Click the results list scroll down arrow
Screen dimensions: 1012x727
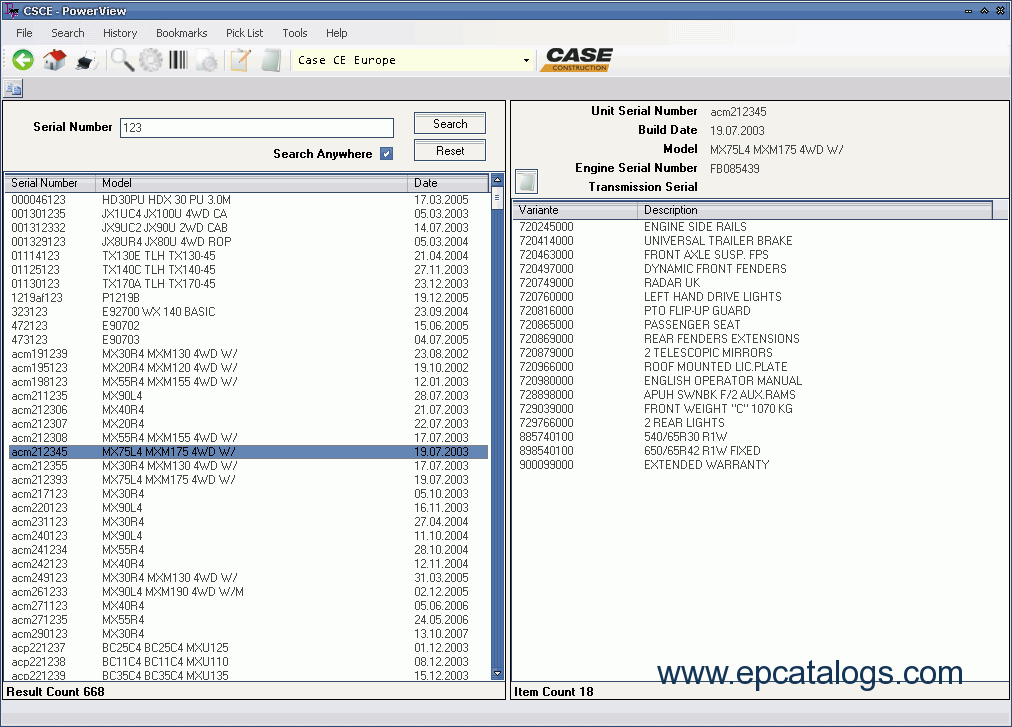click(x=497, y=673)
